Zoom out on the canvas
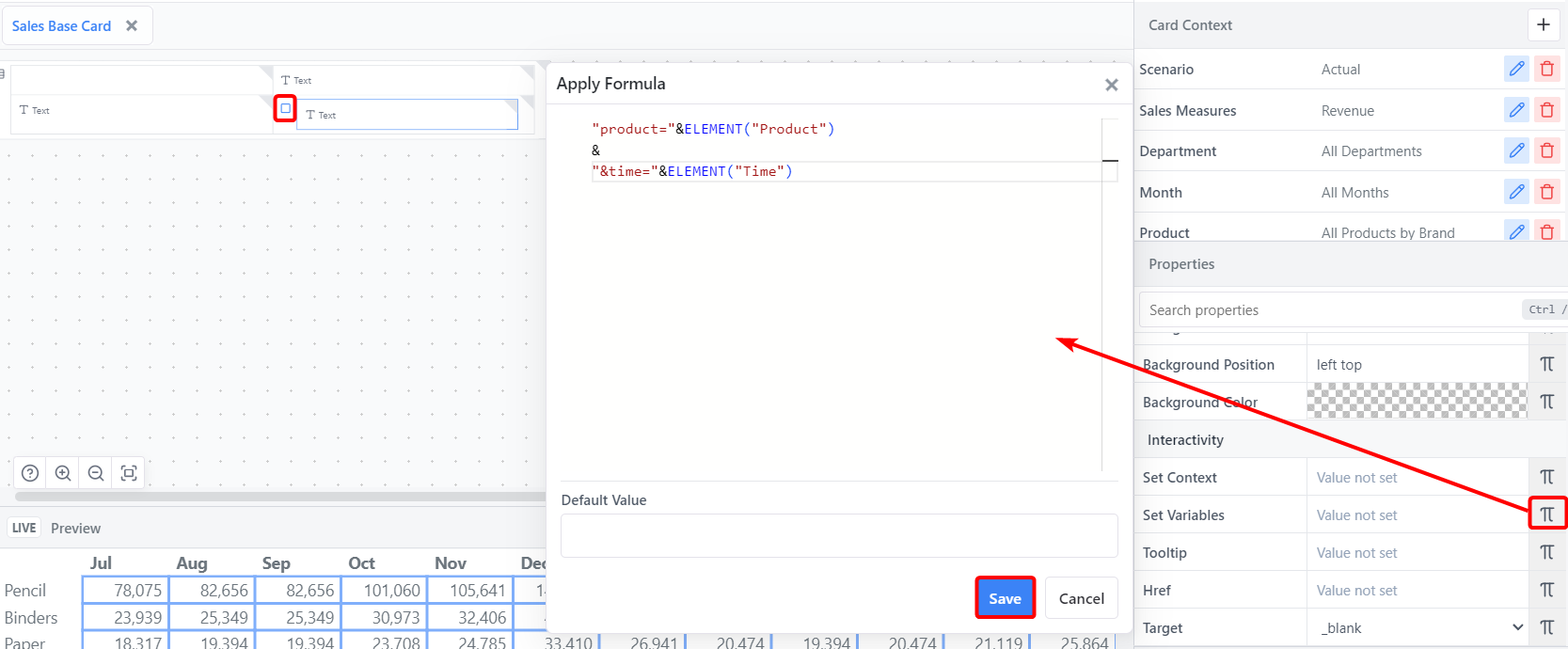This screenshot has width=1568, height=649. (96, 473)
